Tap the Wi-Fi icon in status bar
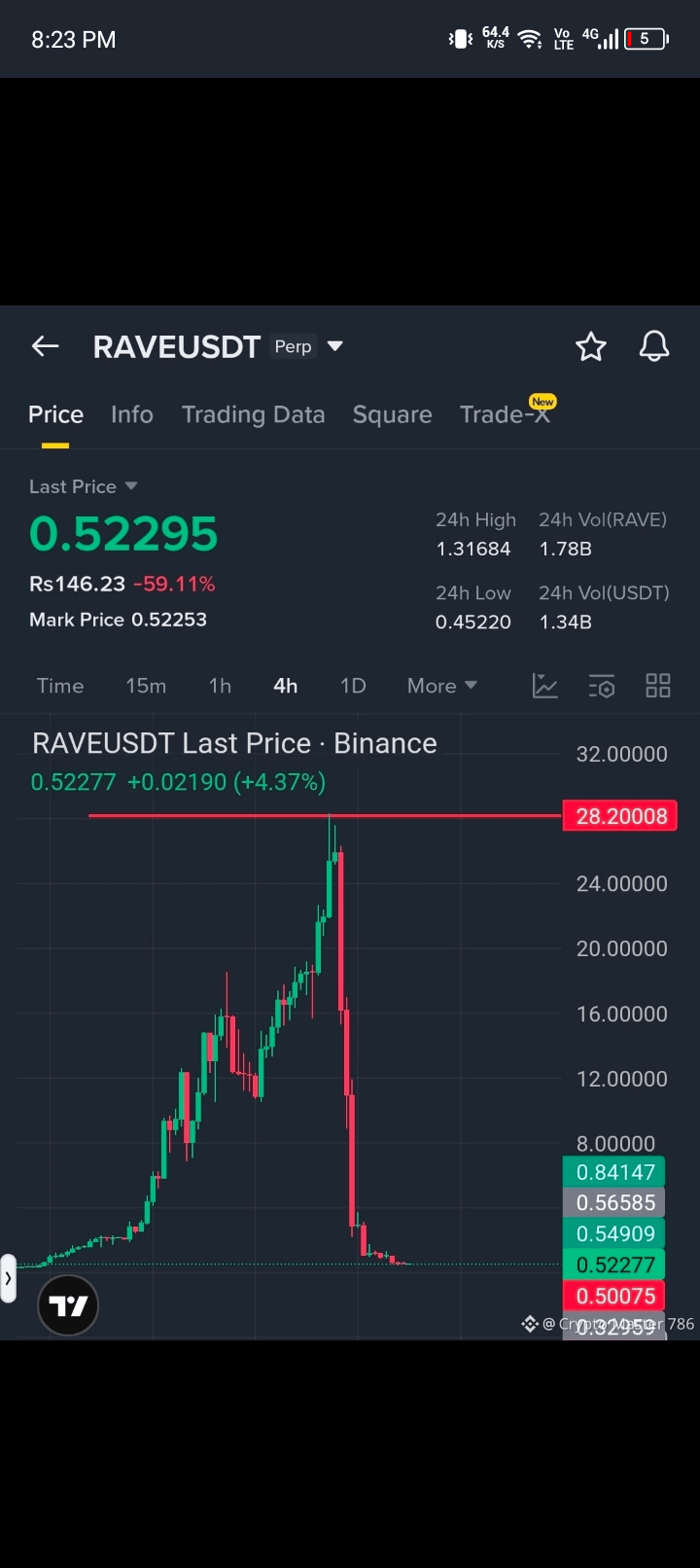Image resolution: width=700 pixels, height=1568 pixels. click(530, 39)
